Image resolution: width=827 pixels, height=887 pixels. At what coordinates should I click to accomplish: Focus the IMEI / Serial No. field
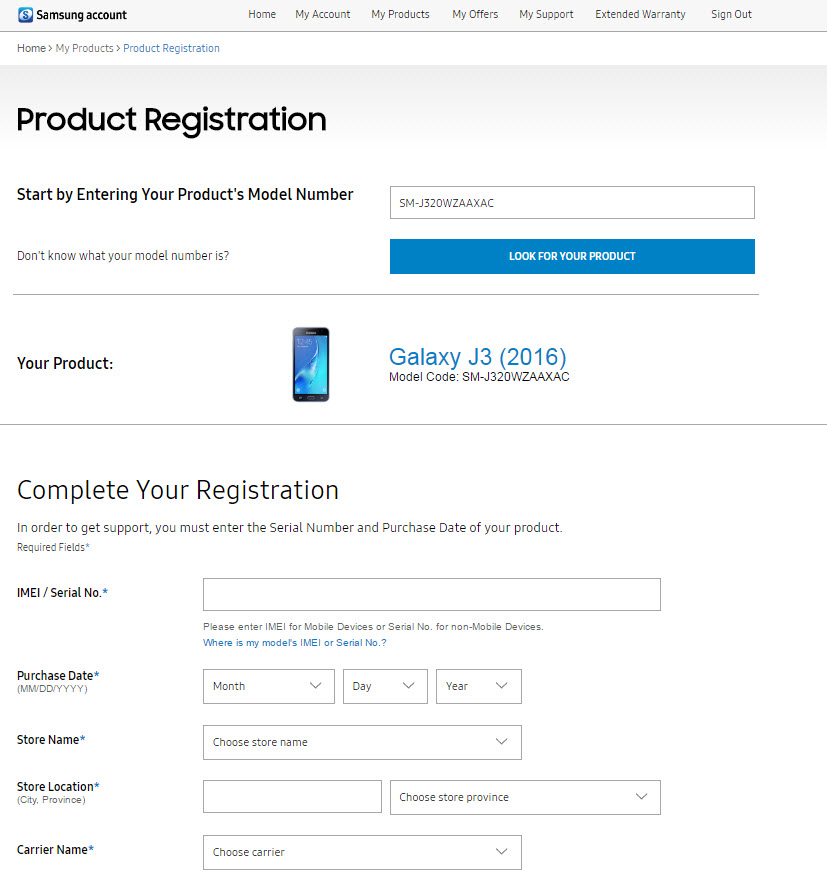click(432, 594)
